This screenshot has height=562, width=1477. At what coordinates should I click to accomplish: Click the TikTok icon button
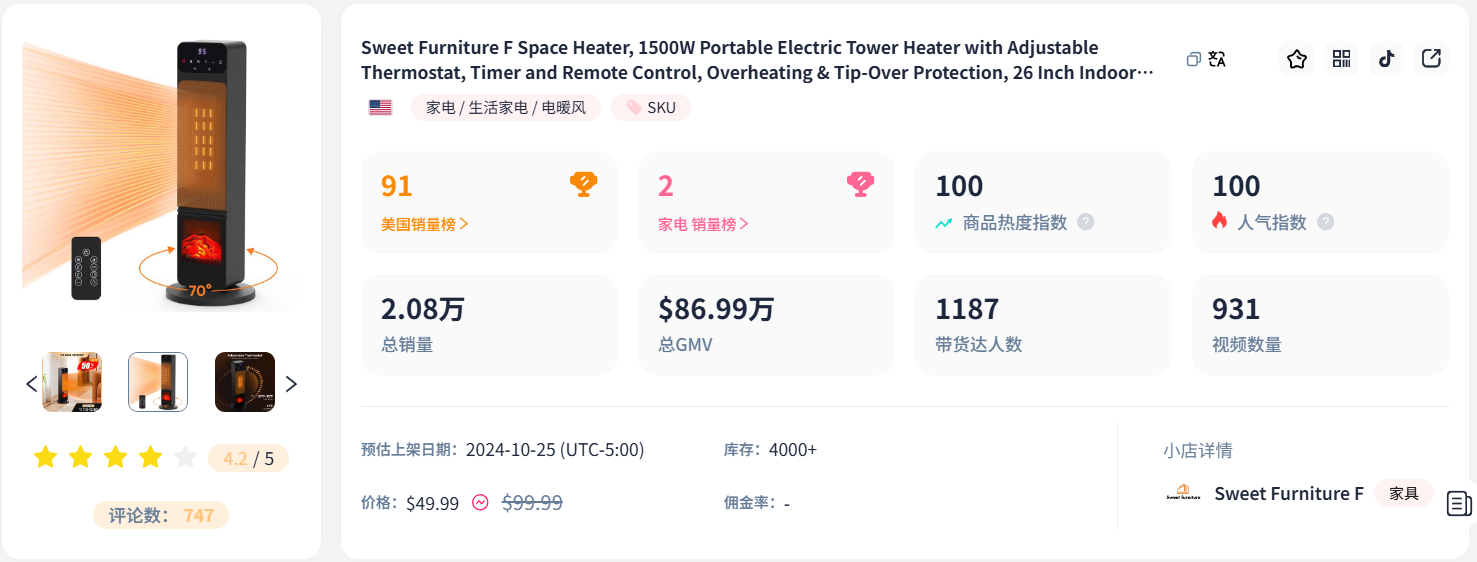point(1386,59)
